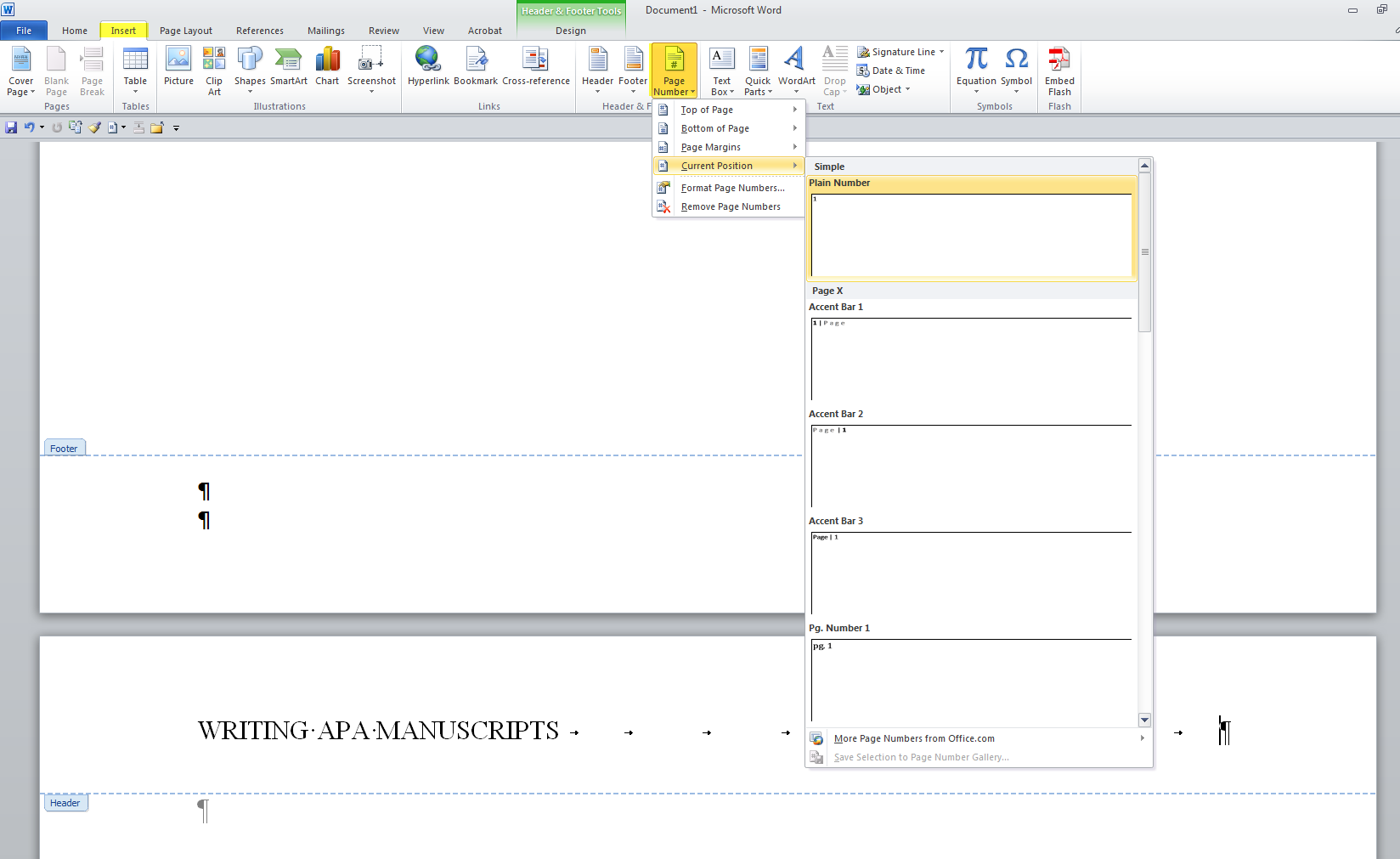The image size is (1400, 859).
Task: Select Accent Bar 3 page number style
Action: tap(972, 567)
